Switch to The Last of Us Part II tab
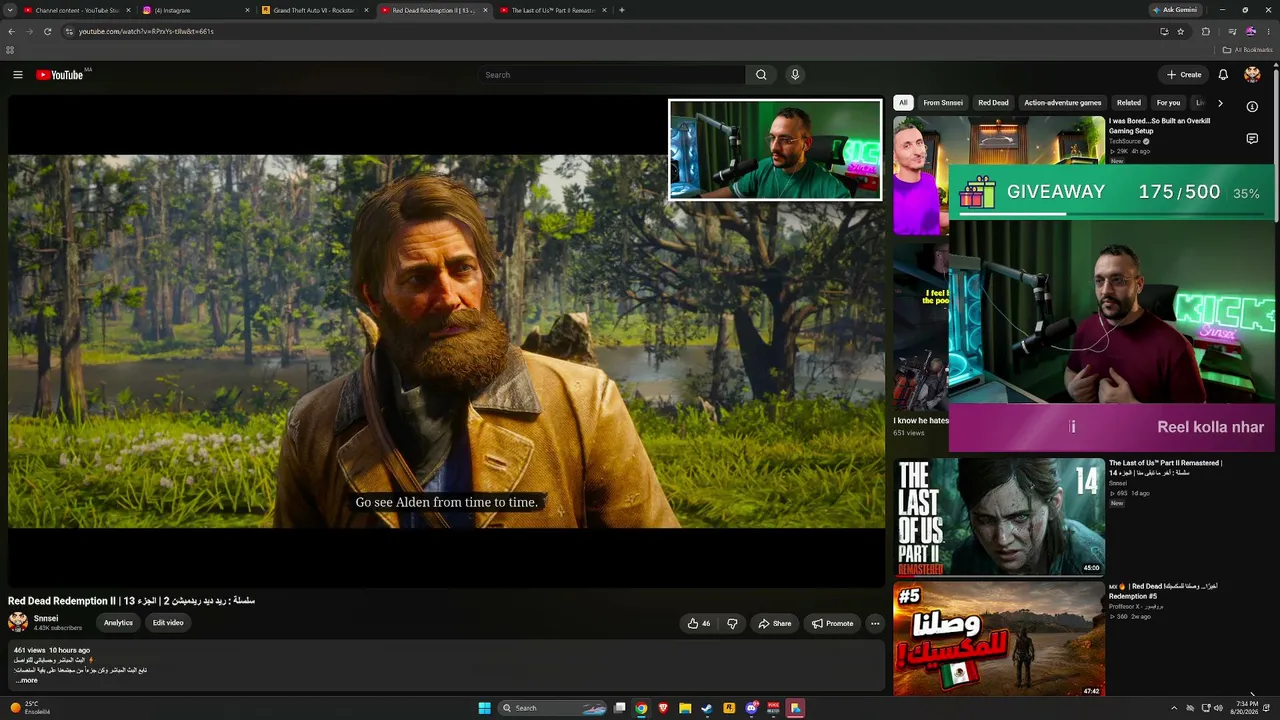 [x=553, y=10]
